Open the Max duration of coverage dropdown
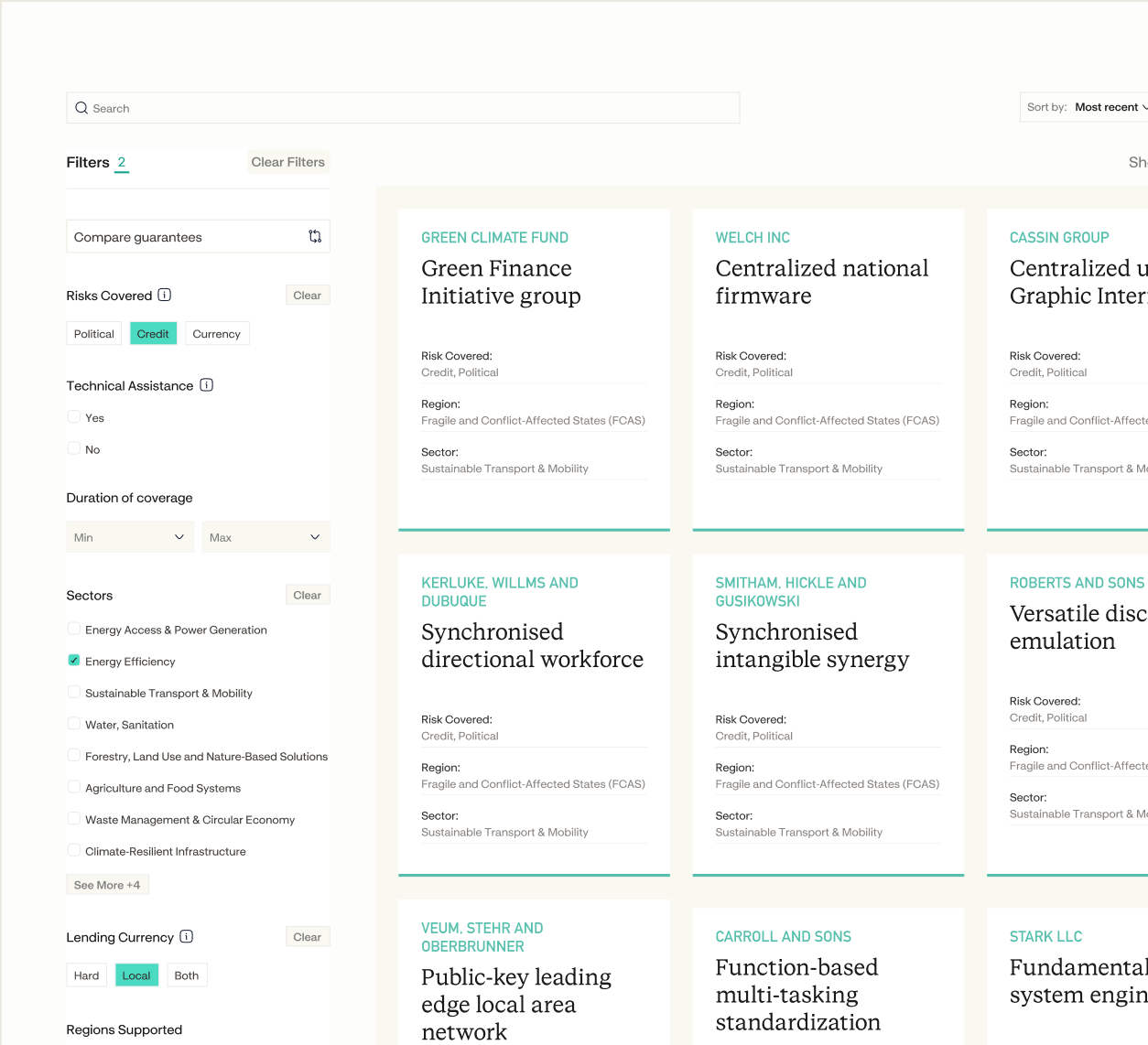The image size is (1148, 1045). pos(265,537)
